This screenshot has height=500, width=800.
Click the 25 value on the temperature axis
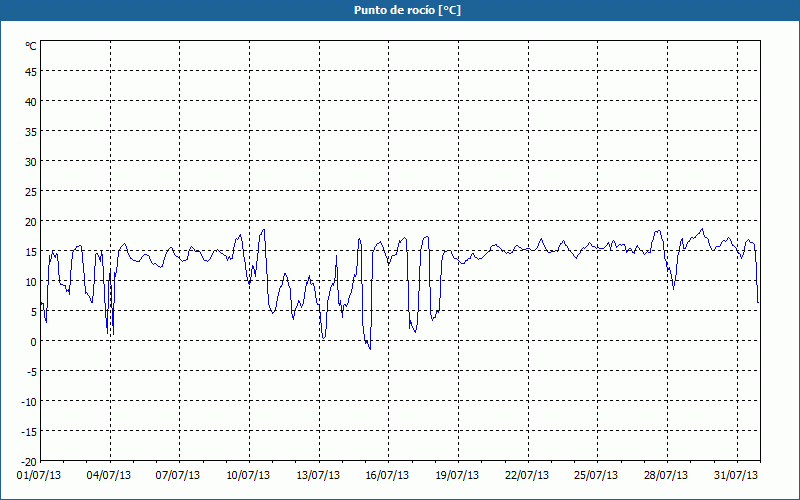pyautogui.click(x=31, y=192)
